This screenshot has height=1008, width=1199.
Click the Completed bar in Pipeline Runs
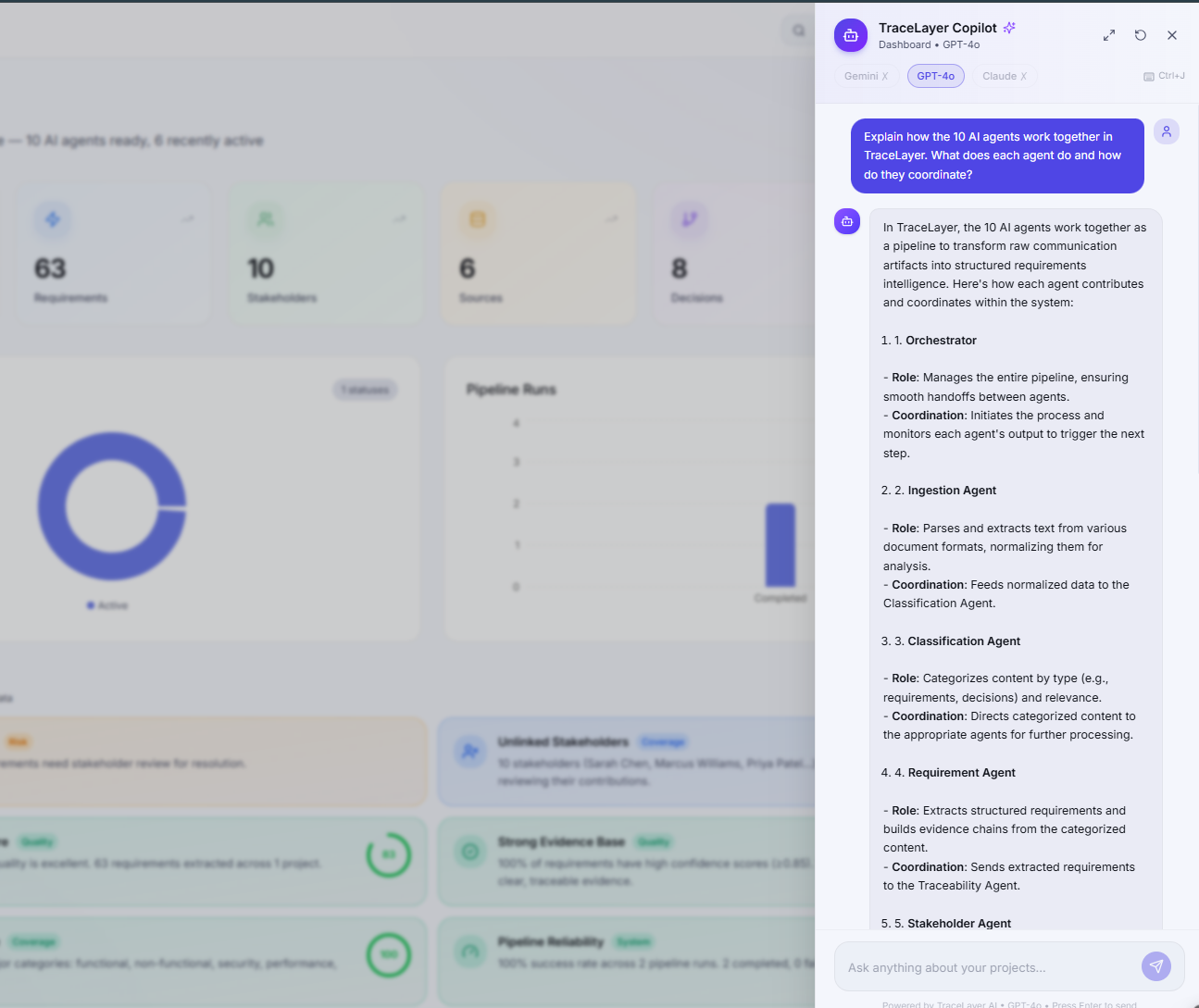pyautogui.click(x=780, y=544)
